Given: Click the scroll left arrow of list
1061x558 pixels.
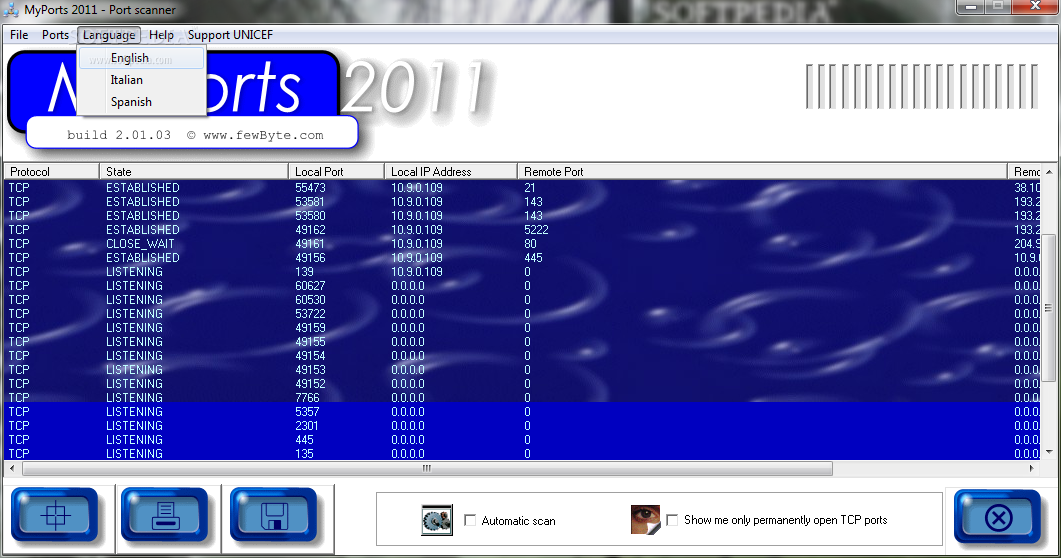Looking at the screenshot, I should click(12, 468).
